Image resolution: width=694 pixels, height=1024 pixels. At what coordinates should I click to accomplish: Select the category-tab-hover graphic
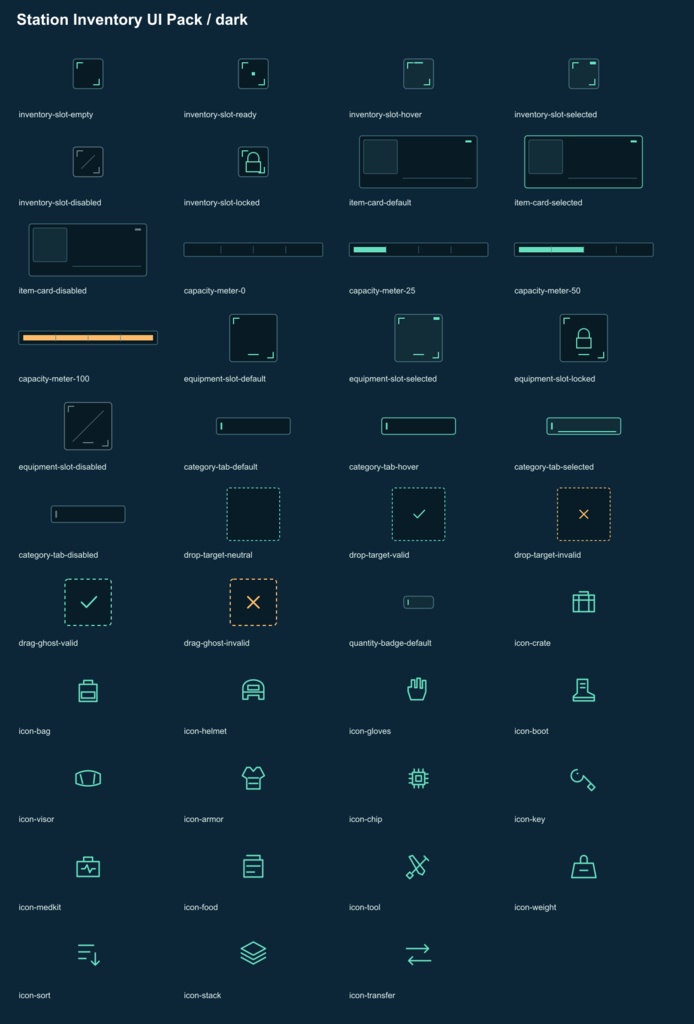(418, 426)
